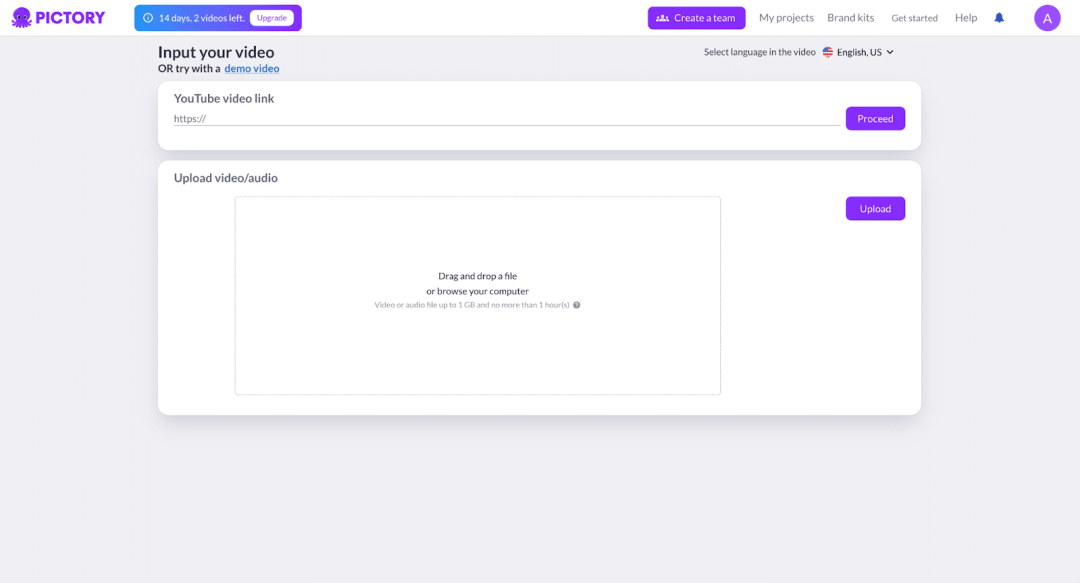Screen dimensions: 1080x583
Task: Open the demo video link
Action: (251, 68)
